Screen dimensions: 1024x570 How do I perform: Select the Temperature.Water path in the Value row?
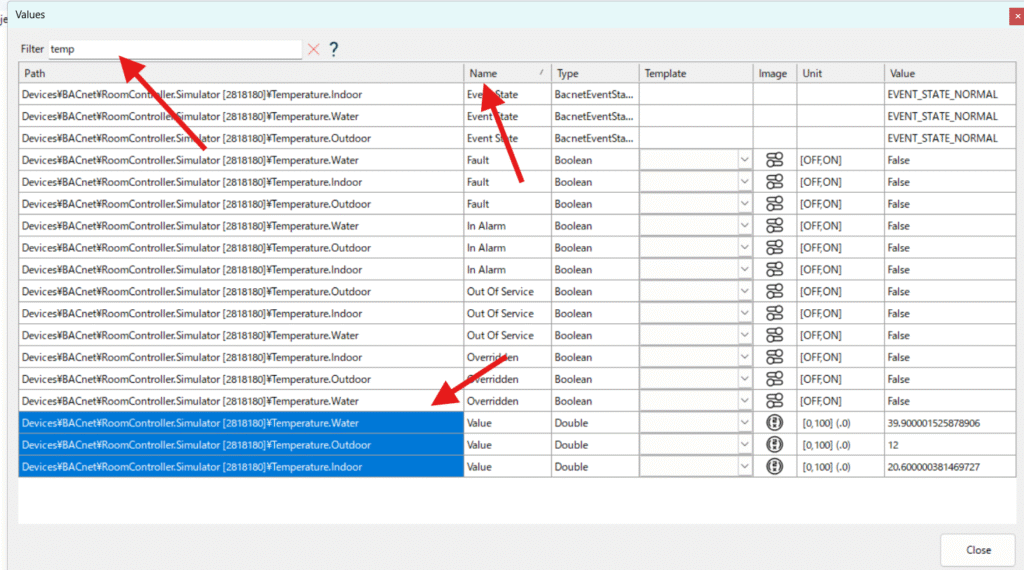coord(241,423)
